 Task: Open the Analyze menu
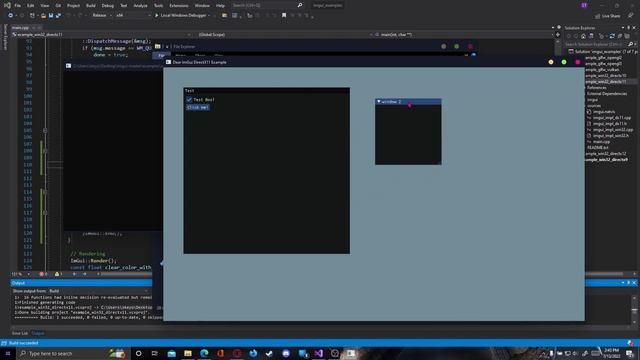(140, 6)
